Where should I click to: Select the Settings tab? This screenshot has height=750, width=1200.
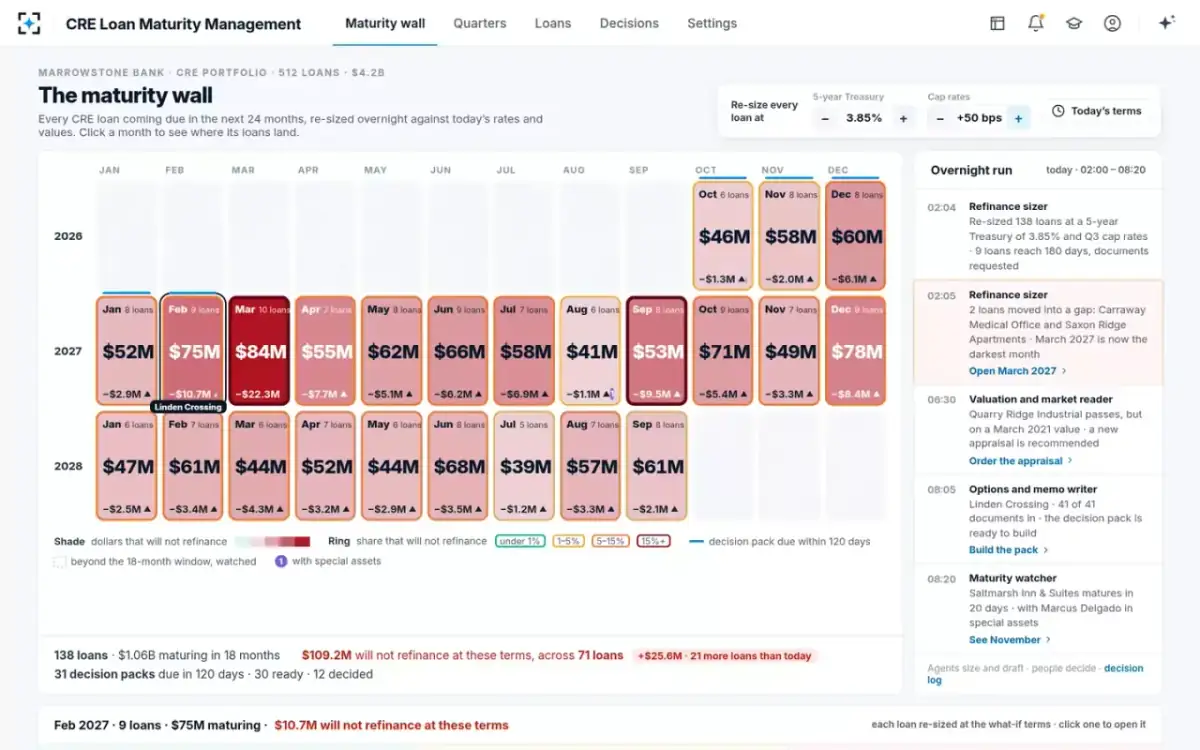[x=712, y=23]
